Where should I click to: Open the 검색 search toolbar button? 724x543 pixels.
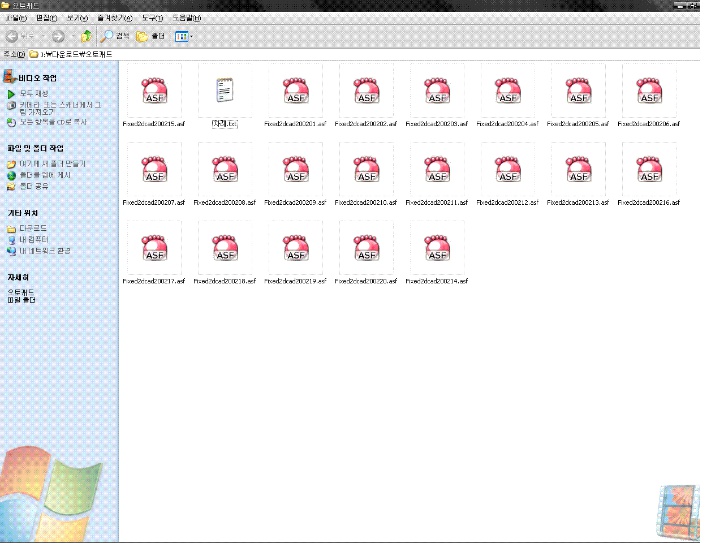tap(115, 36)
